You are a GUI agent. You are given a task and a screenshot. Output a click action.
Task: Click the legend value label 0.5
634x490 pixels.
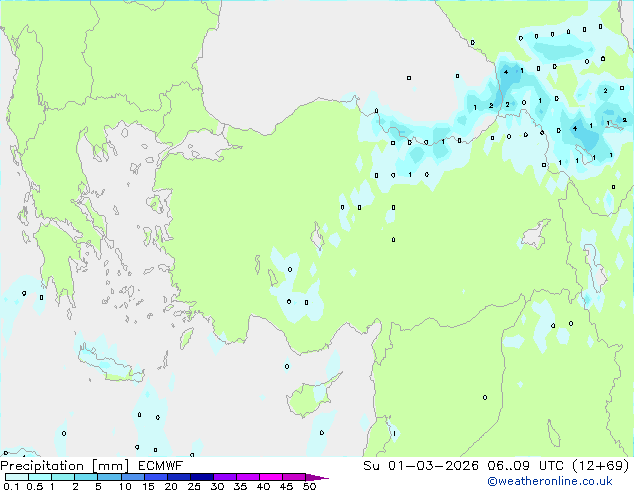[35, 486]
